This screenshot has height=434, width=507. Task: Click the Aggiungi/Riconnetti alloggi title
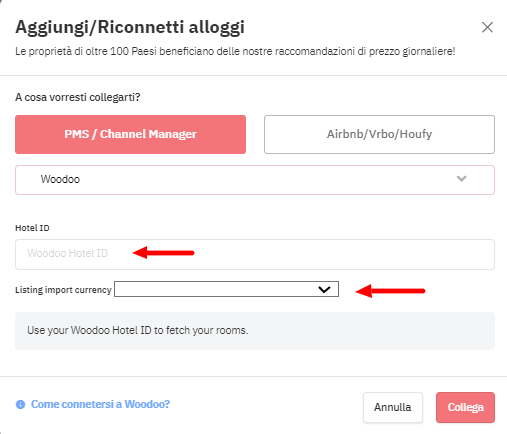pyautogui.click(x=130, y=27)
